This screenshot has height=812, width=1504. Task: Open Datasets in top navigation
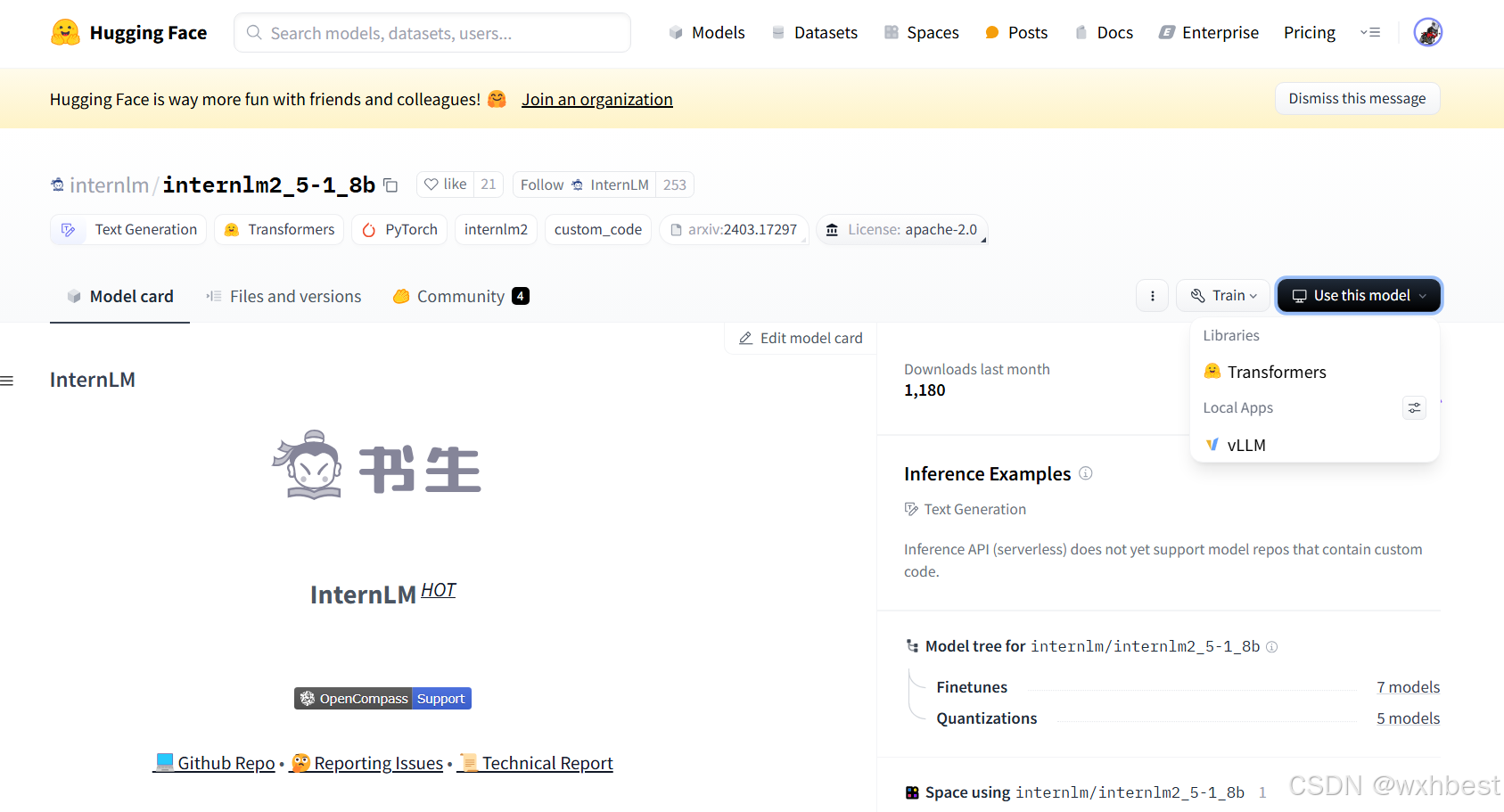click(815, 33)
